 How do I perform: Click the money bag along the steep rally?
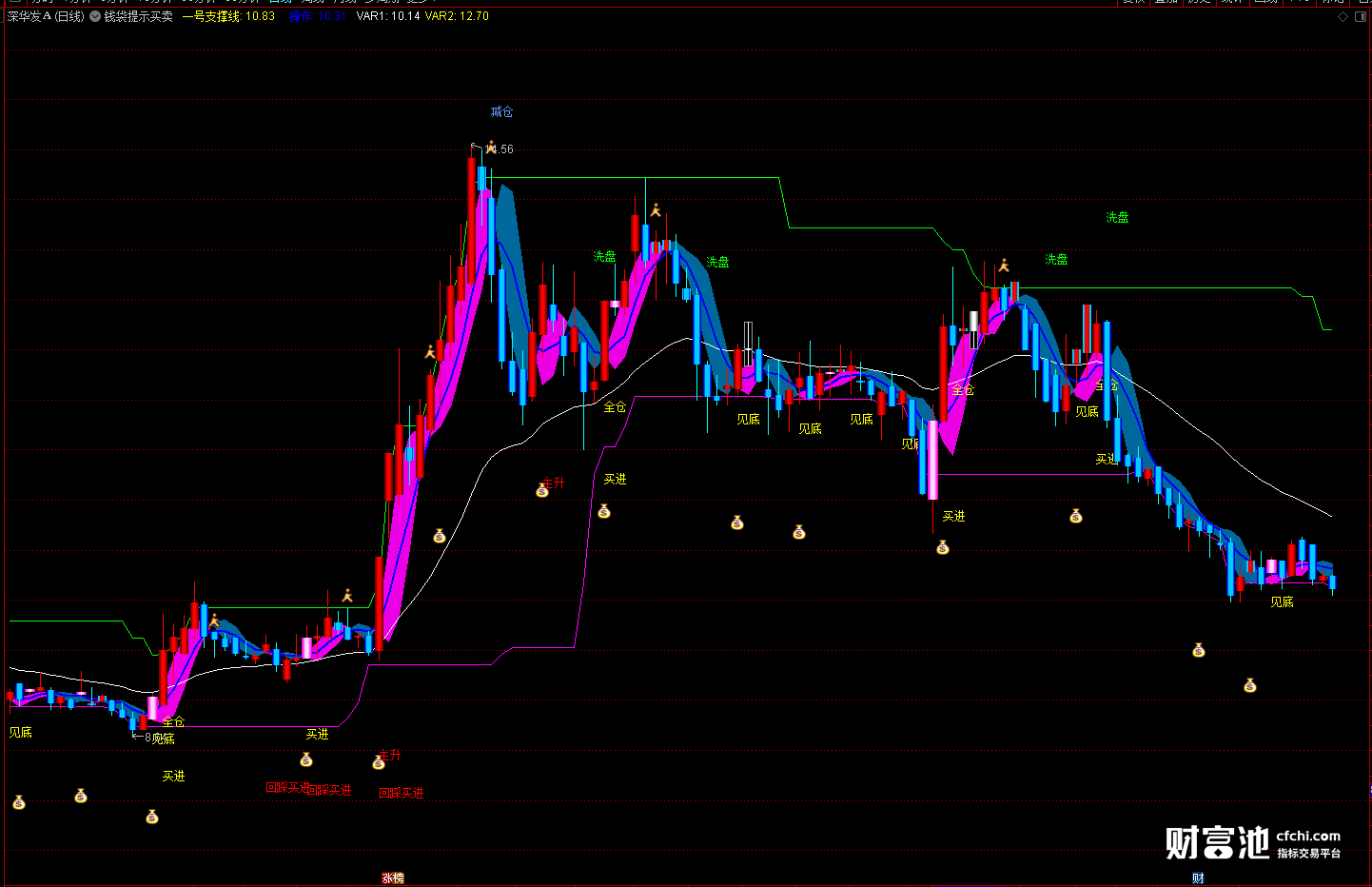(x=440, y=537)
